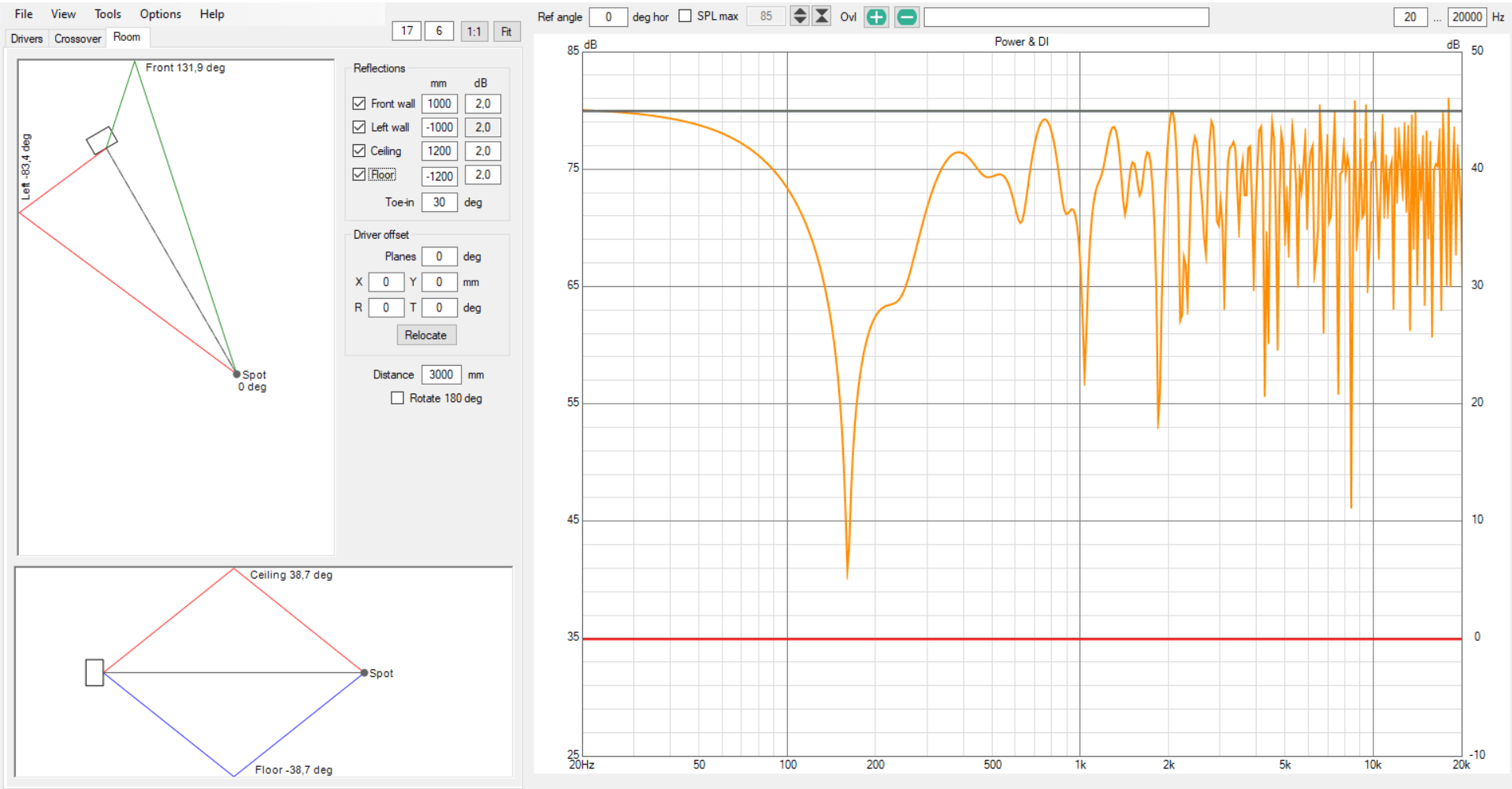Open the Tools menu
The image size is (1512, 789).
(x=108, y=13)
